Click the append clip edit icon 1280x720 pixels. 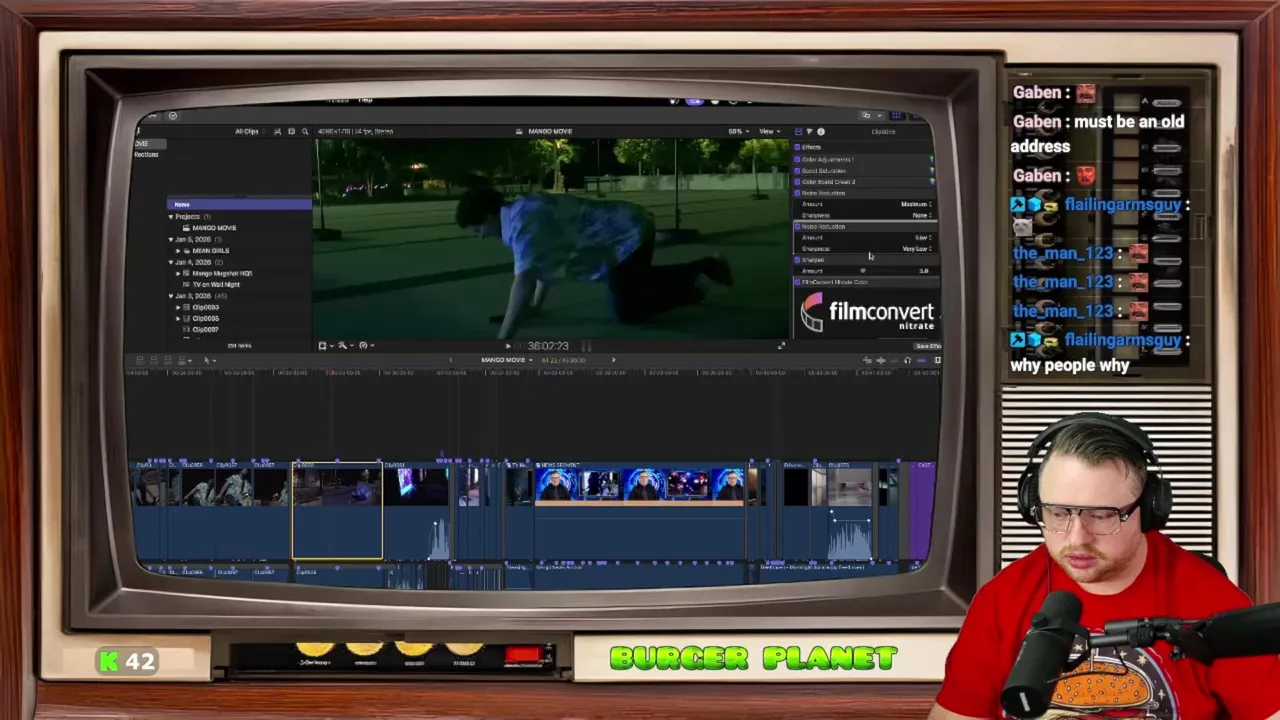coord(168,360)
